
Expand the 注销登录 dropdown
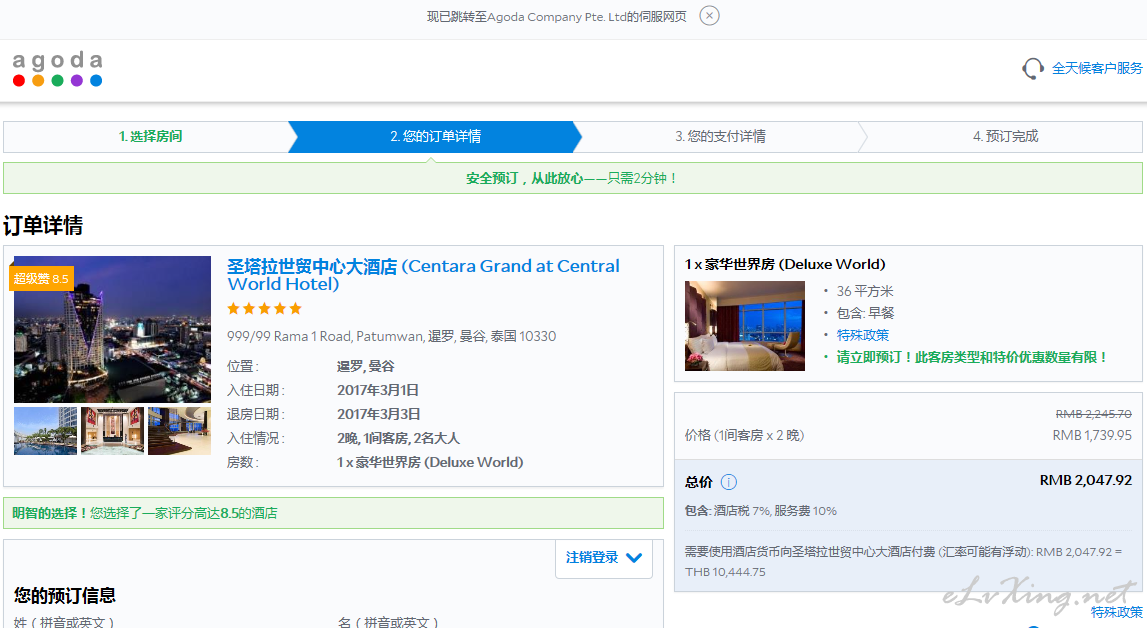pos(603,557)
